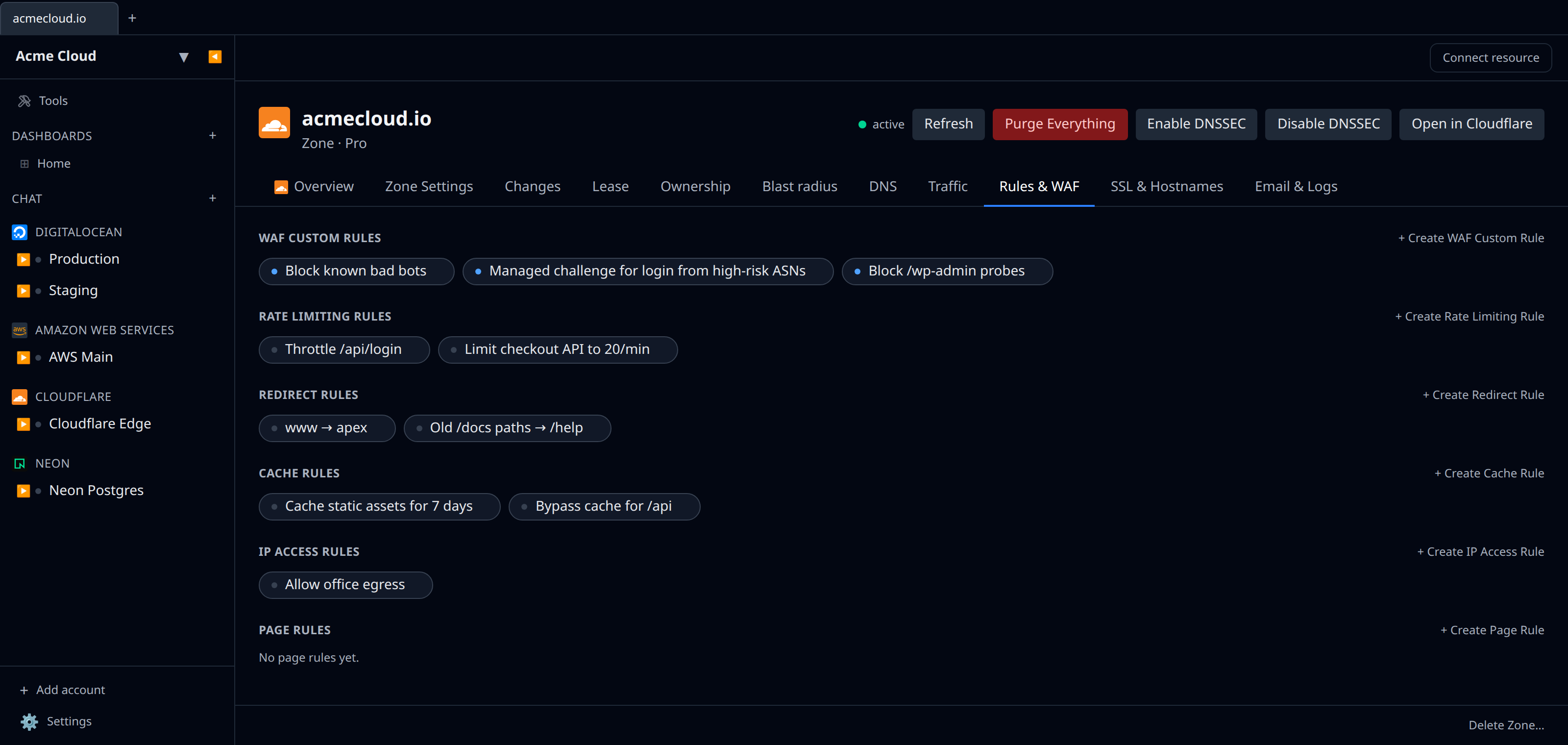Viewport: 1568px width, 745px height.
Task: Click Create WAF Custom Rule link
Action: (x=1471, y=238)
